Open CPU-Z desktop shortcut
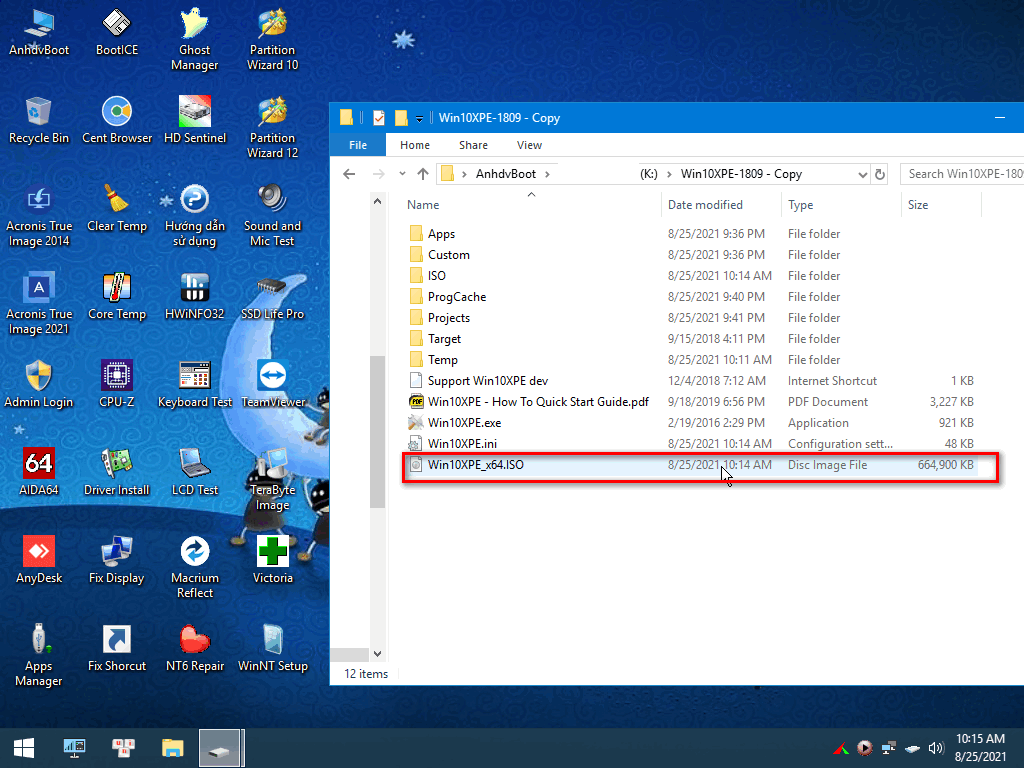This screenshot has height=768, width=1024. point(117,385)
